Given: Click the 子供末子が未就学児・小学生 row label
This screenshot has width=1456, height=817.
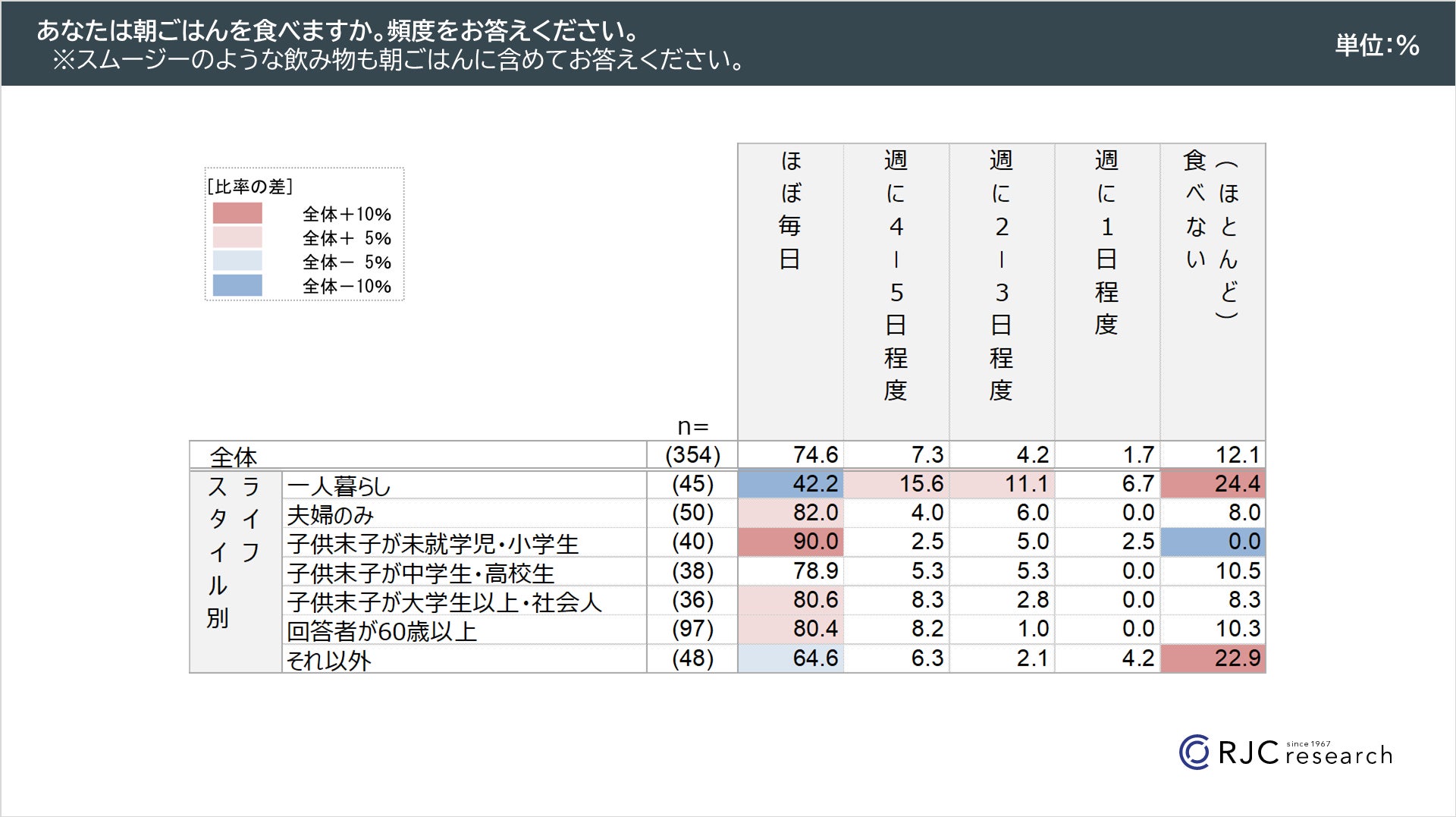Looking at the screenshot, I should pos(432,544).
